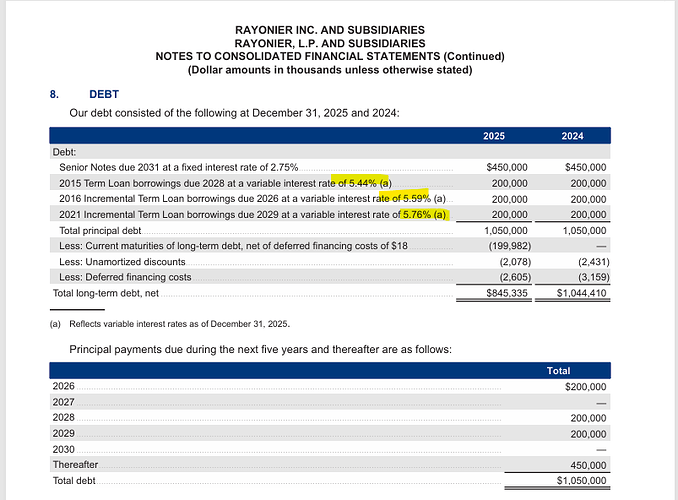Image resolution: width=678 pixels, height=500 pixels.
Task: Click the highlighted '5.76% (a)' rate
Action: pyautogui.click(x=424, y=215)
